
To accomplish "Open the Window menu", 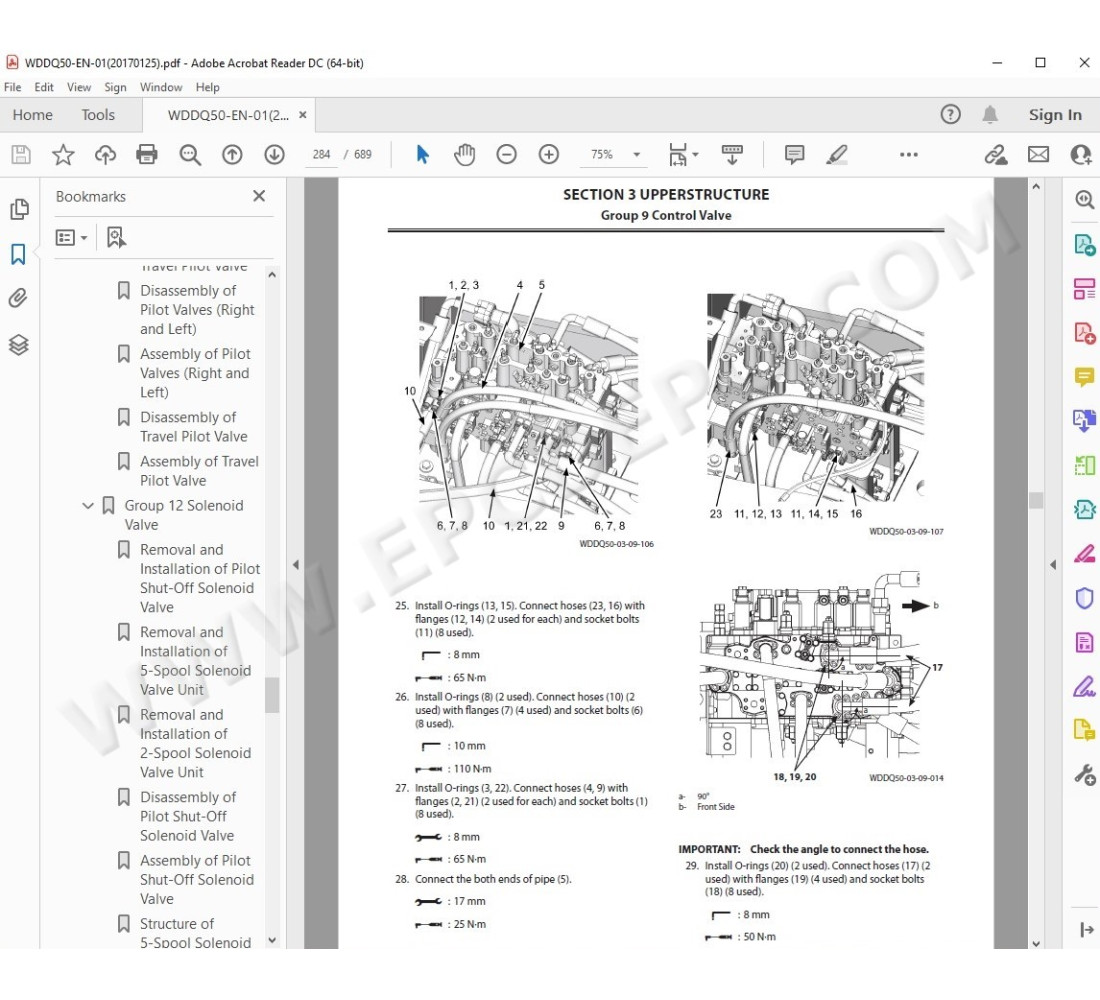I will (x=161, y=87).
